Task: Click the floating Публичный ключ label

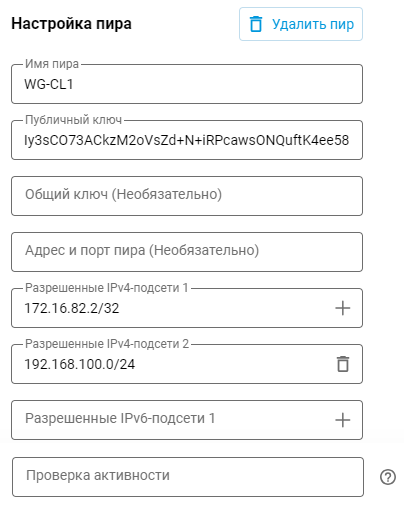Action: (74, 120)
